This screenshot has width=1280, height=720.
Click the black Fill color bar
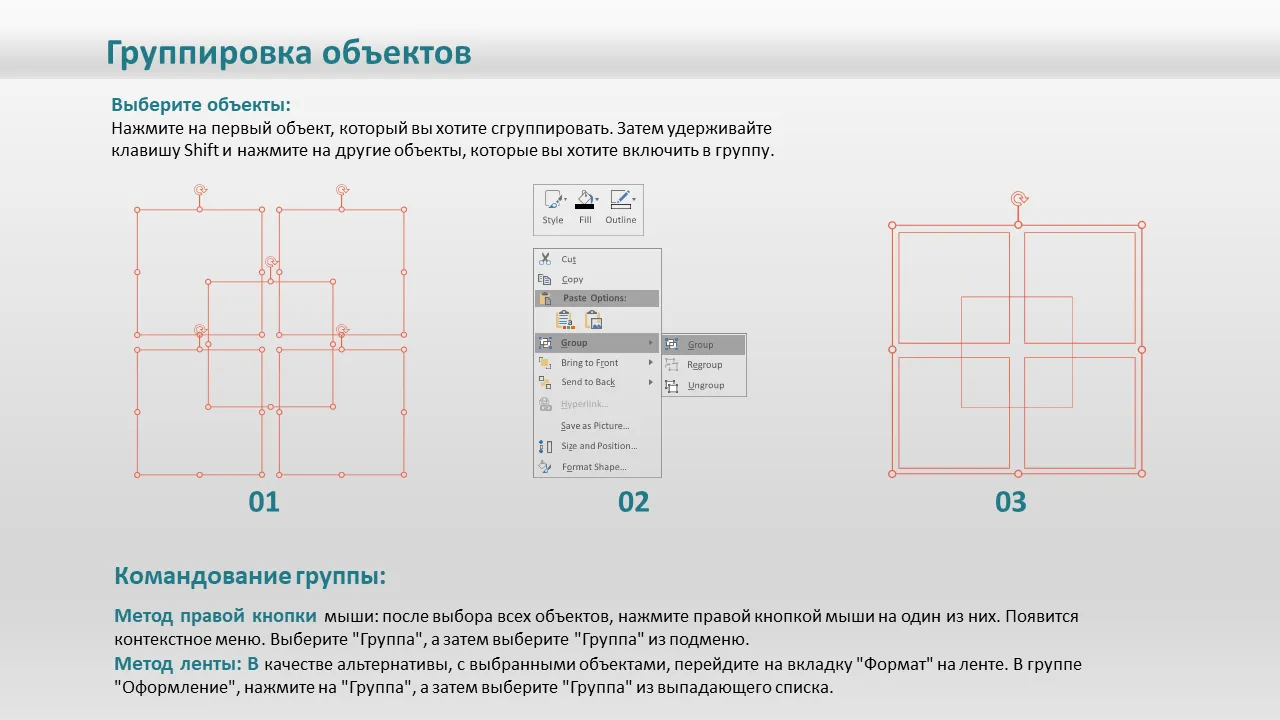click(584, 207)
